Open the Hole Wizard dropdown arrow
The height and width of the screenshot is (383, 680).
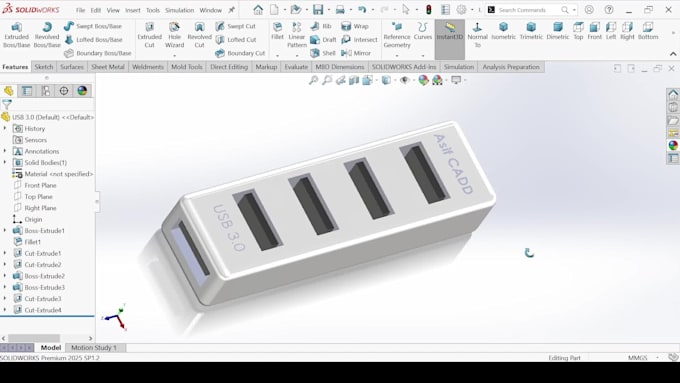(174, 56)
